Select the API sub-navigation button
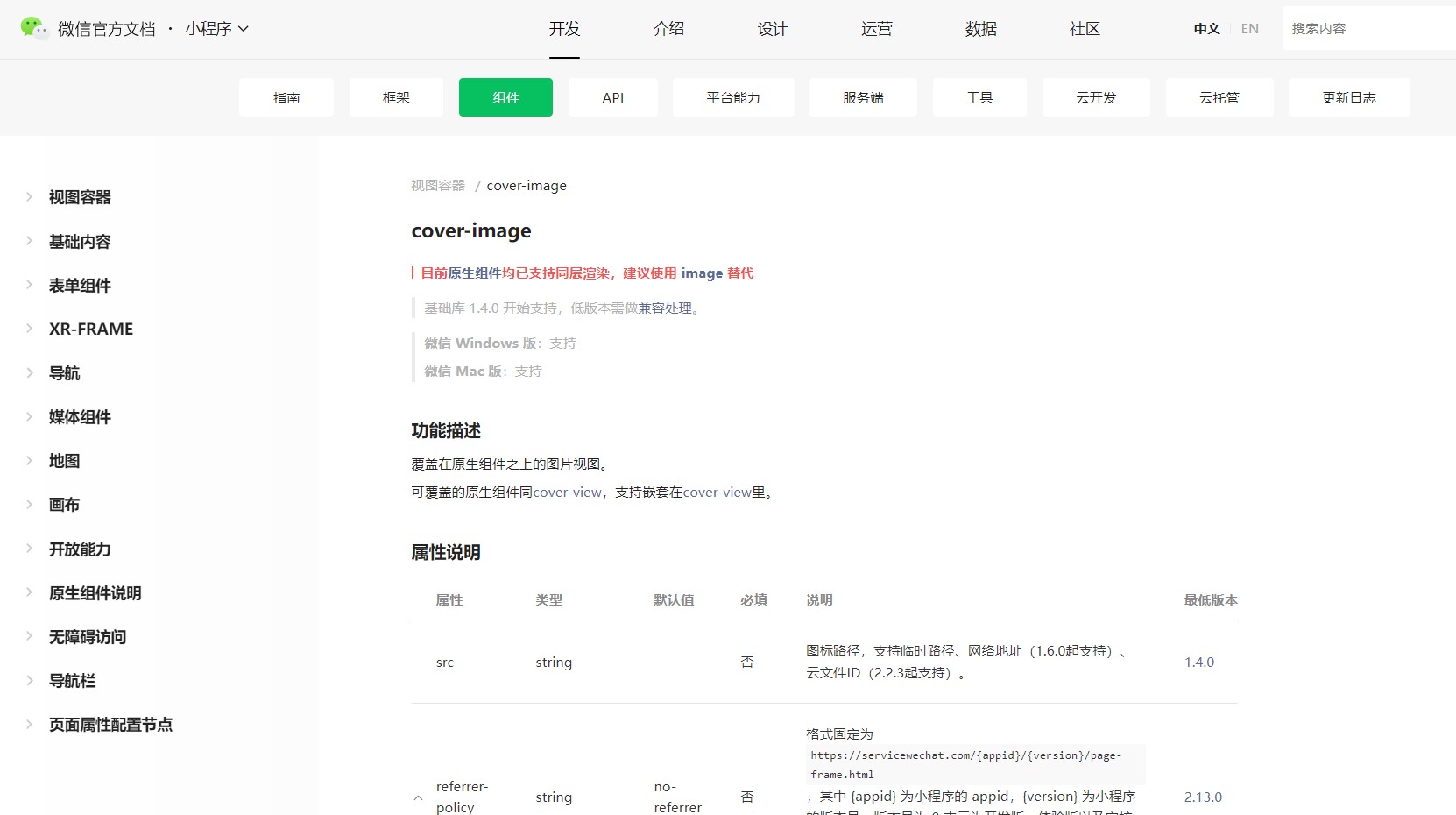 pos(613,97)
